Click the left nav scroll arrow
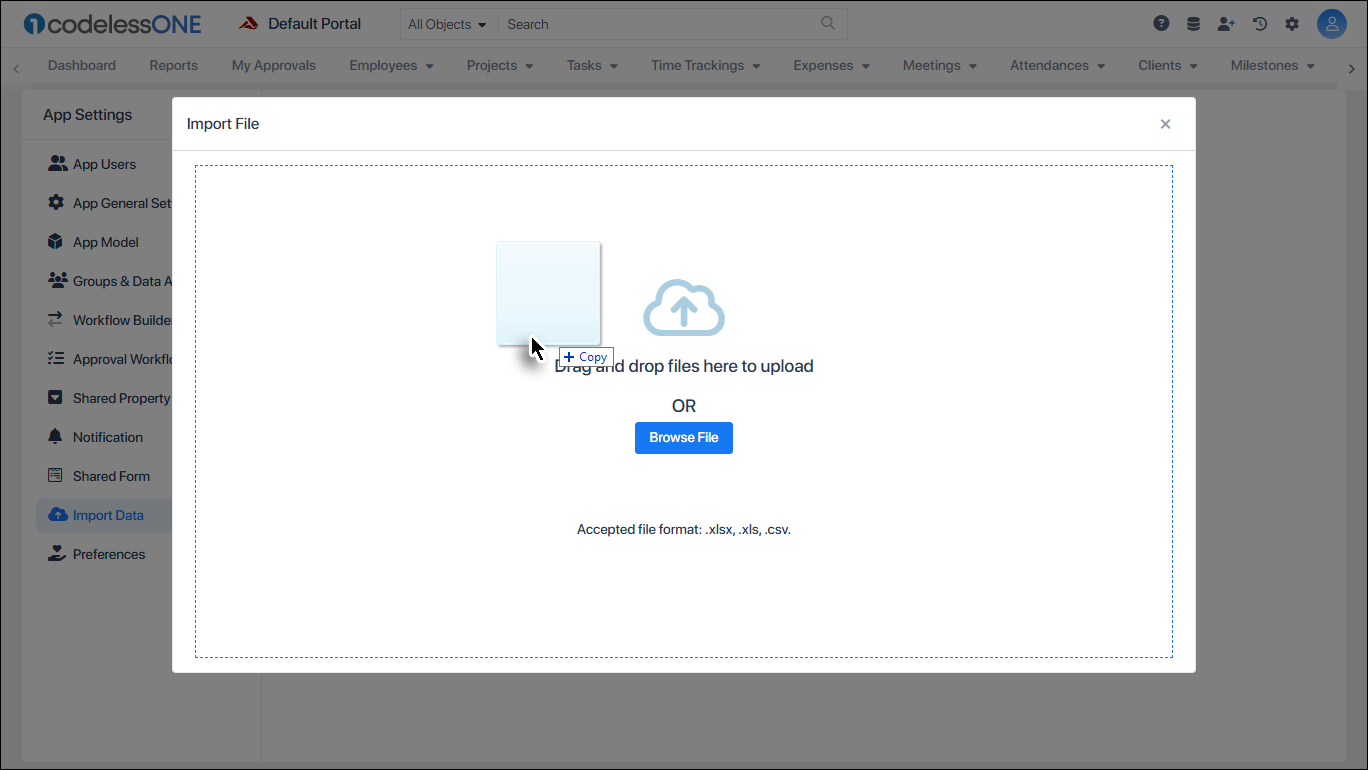This screenshot has width=1368, height=770. 16,68
